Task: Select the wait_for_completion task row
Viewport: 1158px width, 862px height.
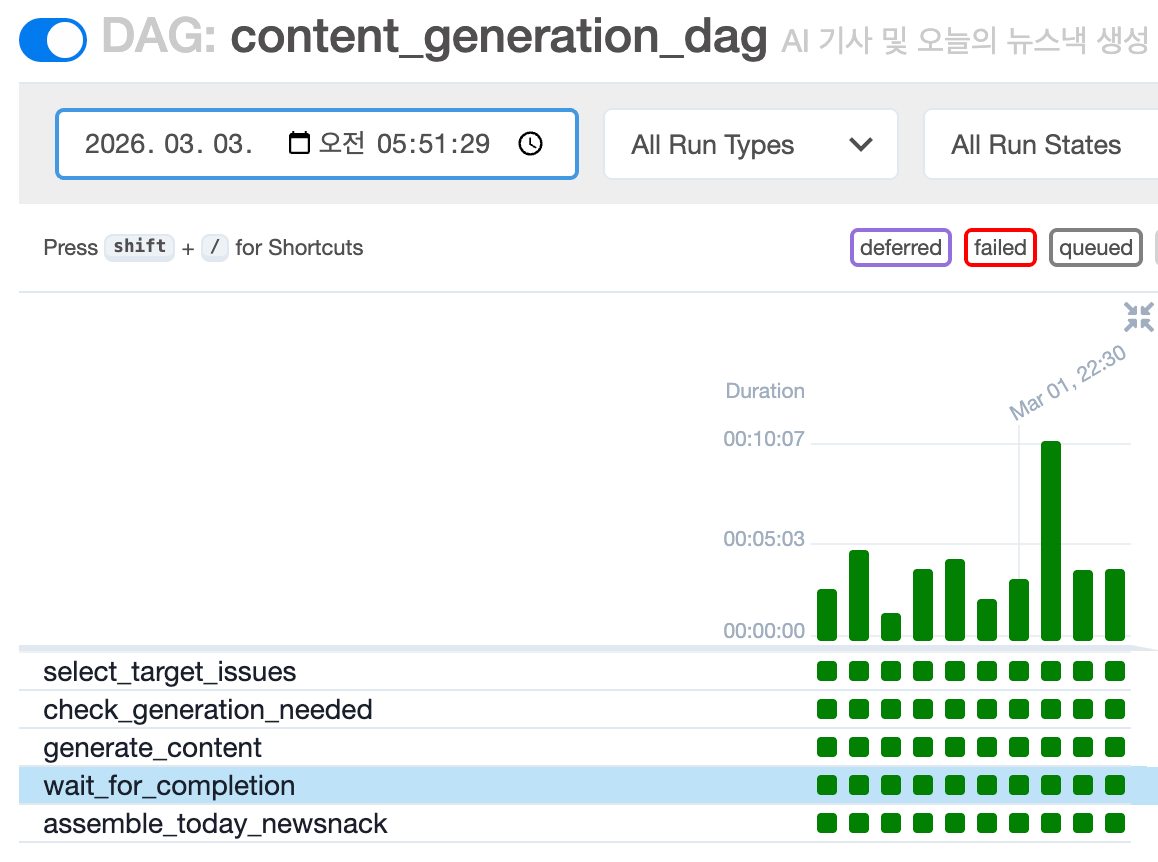Action: (169, 786)
